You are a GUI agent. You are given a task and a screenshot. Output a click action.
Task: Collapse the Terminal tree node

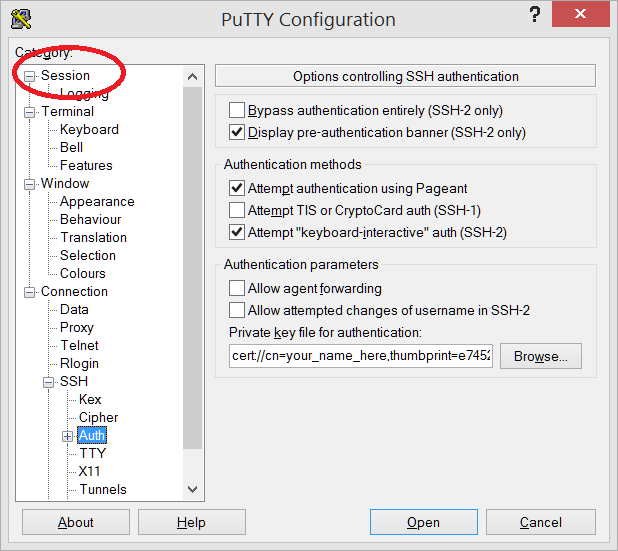(30, 112)
